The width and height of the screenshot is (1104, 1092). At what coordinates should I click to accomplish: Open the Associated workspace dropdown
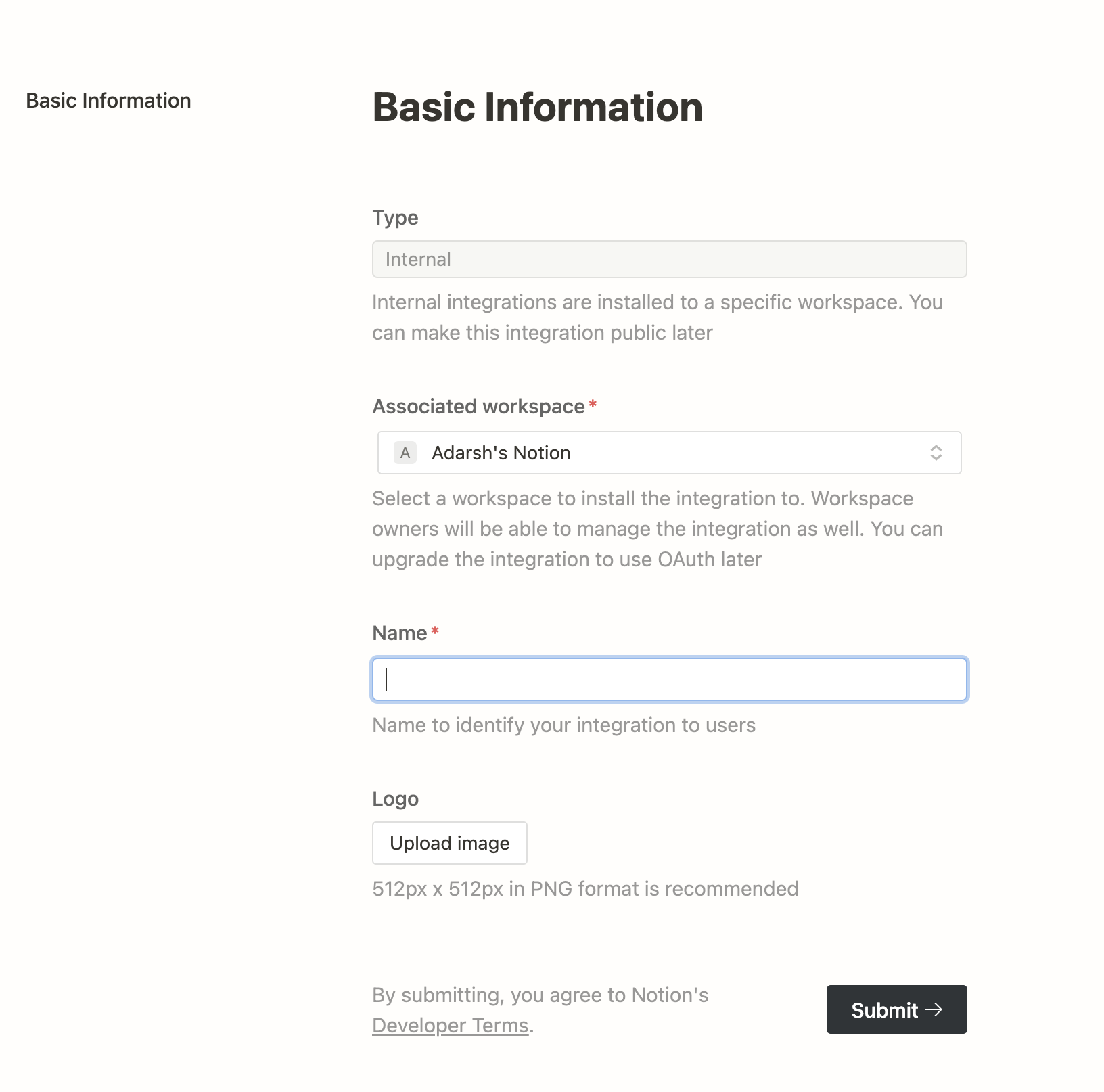(668, 453)
